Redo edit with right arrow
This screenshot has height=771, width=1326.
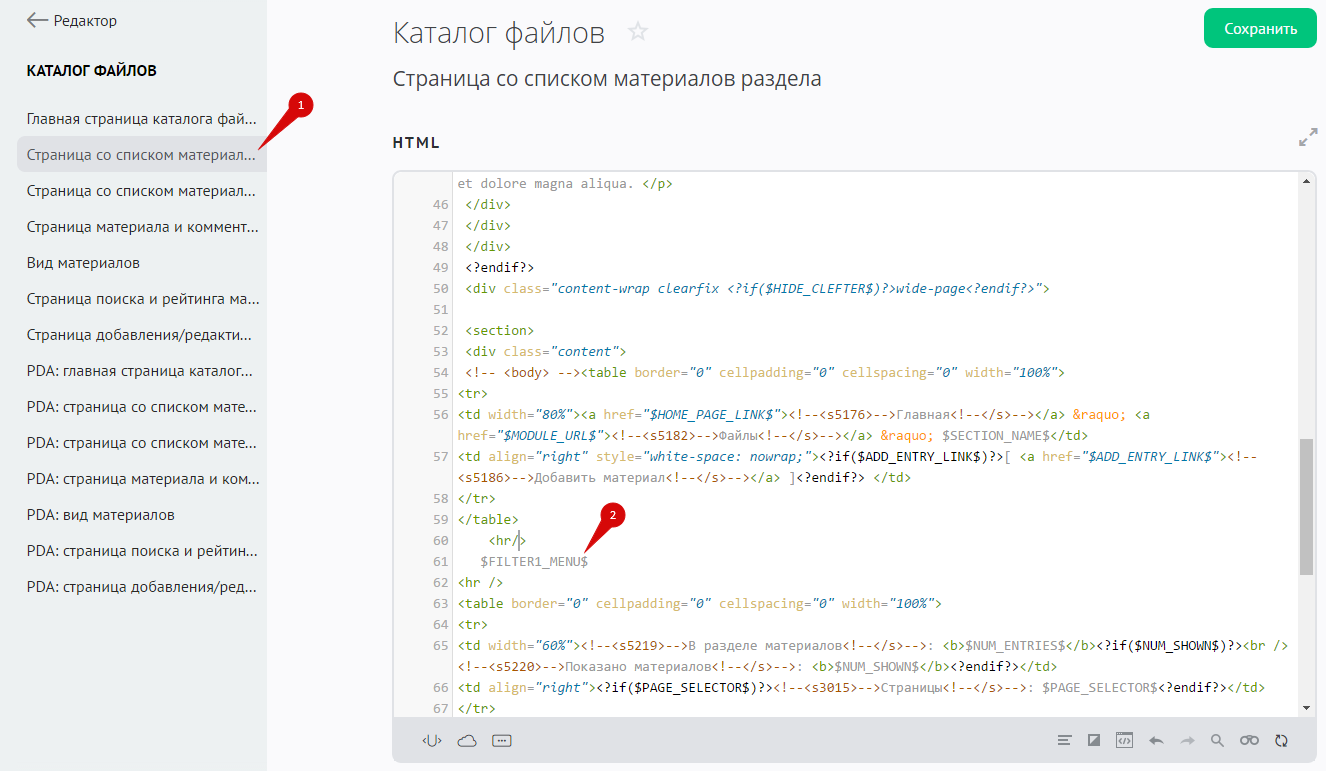click(x=1187, y=741)
